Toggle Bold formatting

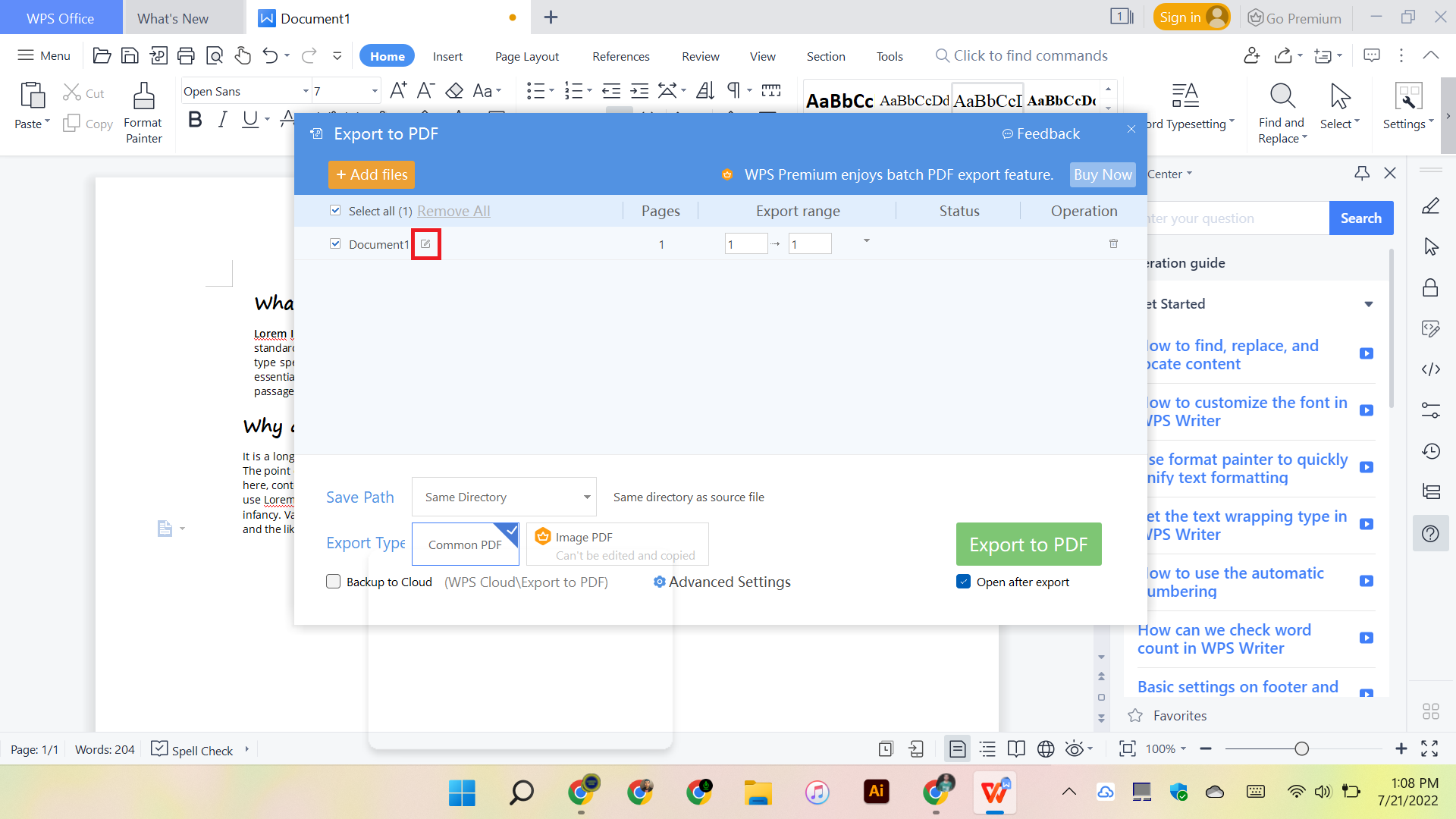195,120
